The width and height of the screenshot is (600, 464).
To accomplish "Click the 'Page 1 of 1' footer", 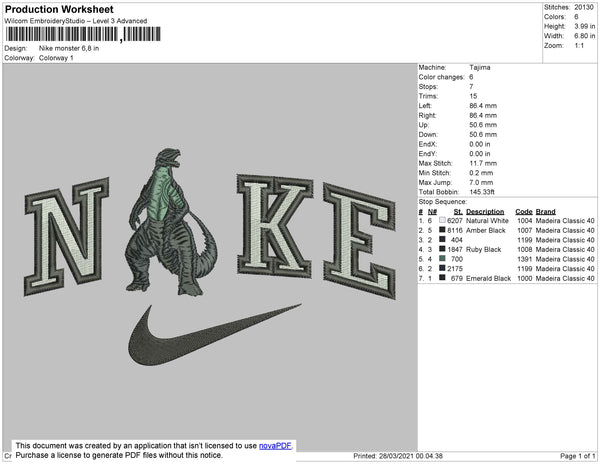I will pyautogui.click(x=577, y=456).
